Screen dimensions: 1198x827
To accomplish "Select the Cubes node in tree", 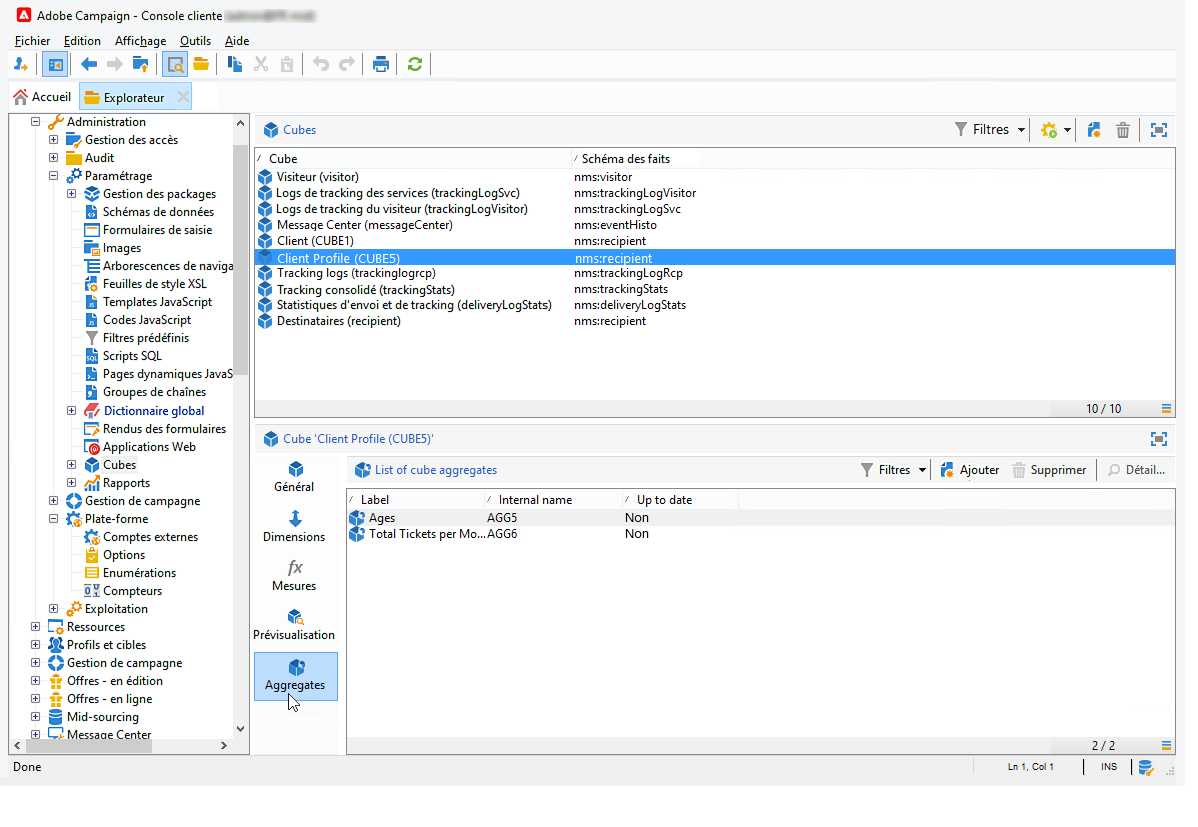I will coord(119,465).
